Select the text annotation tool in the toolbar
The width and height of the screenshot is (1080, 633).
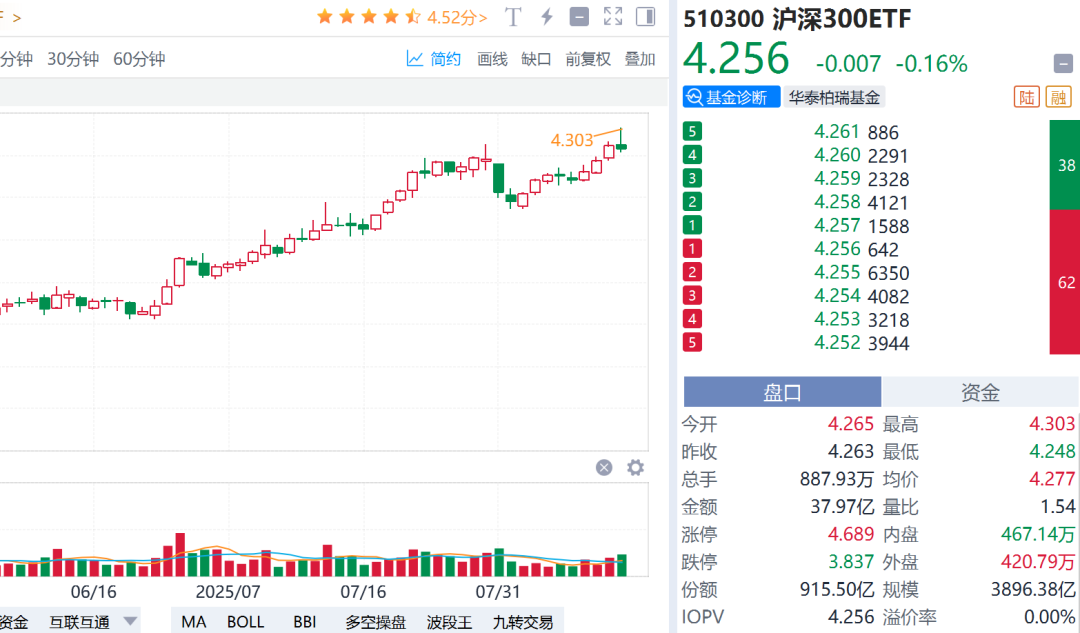click(512, 17)
